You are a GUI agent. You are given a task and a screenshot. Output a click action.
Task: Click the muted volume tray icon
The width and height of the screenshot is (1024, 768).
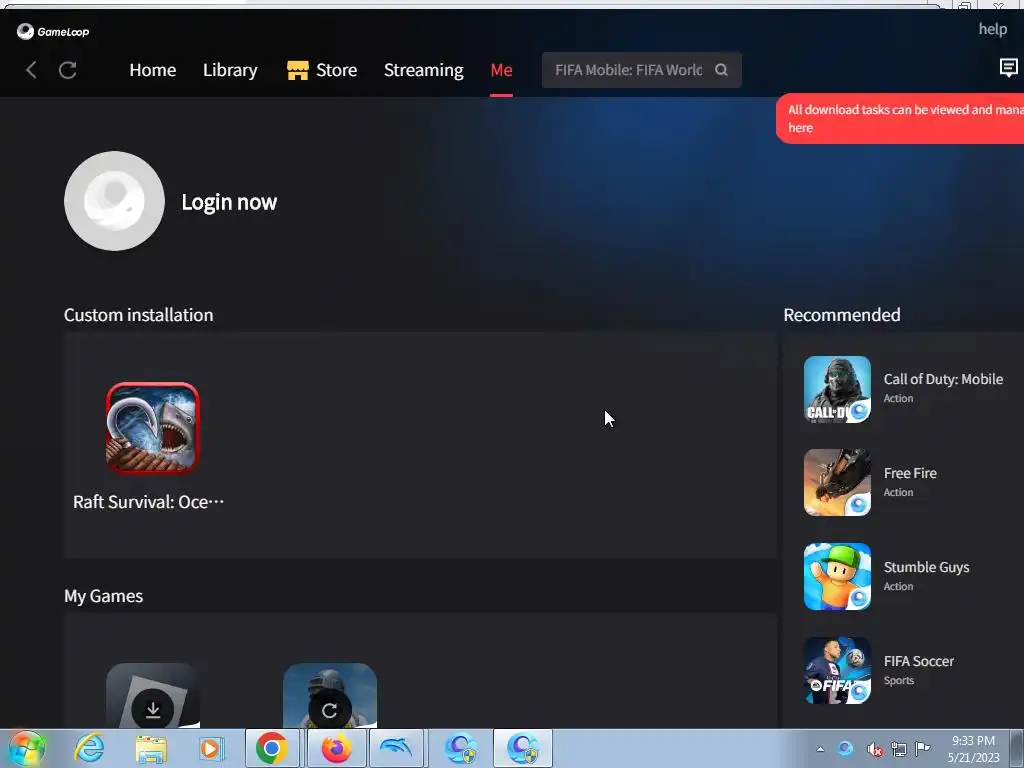click(x=874, y=749)
